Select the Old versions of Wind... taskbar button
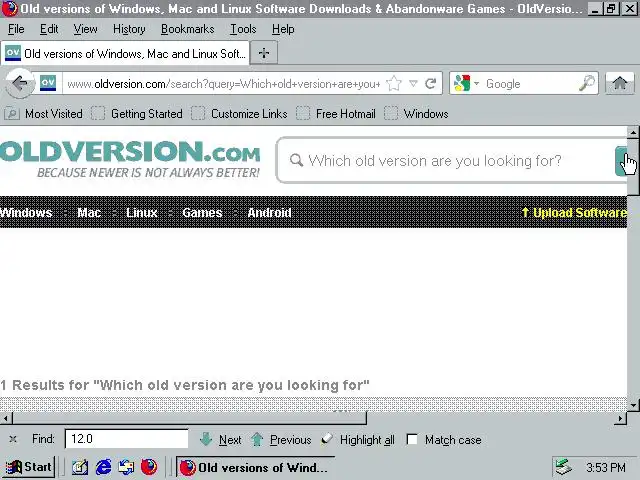This screenshot has width=640, height=480. (256, 467)
